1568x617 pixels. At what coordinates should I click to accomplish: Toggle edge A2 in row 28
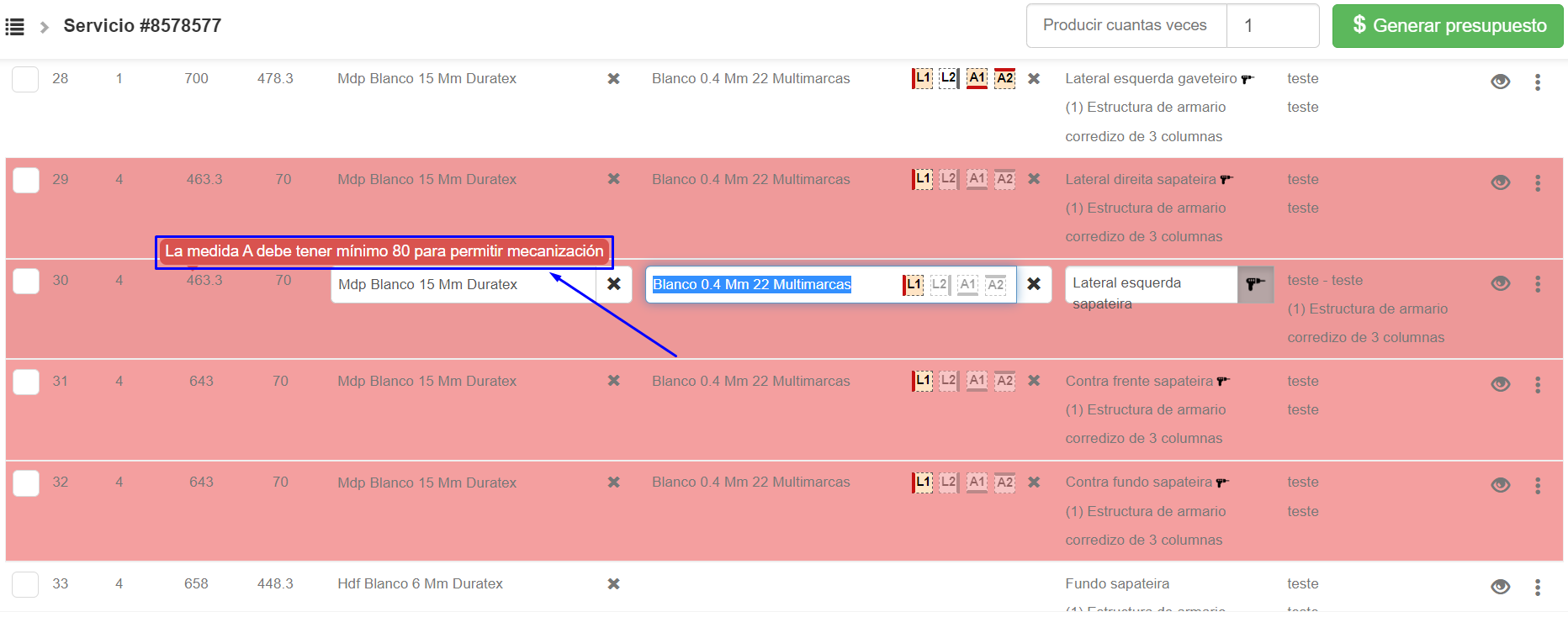point(1004,78)
